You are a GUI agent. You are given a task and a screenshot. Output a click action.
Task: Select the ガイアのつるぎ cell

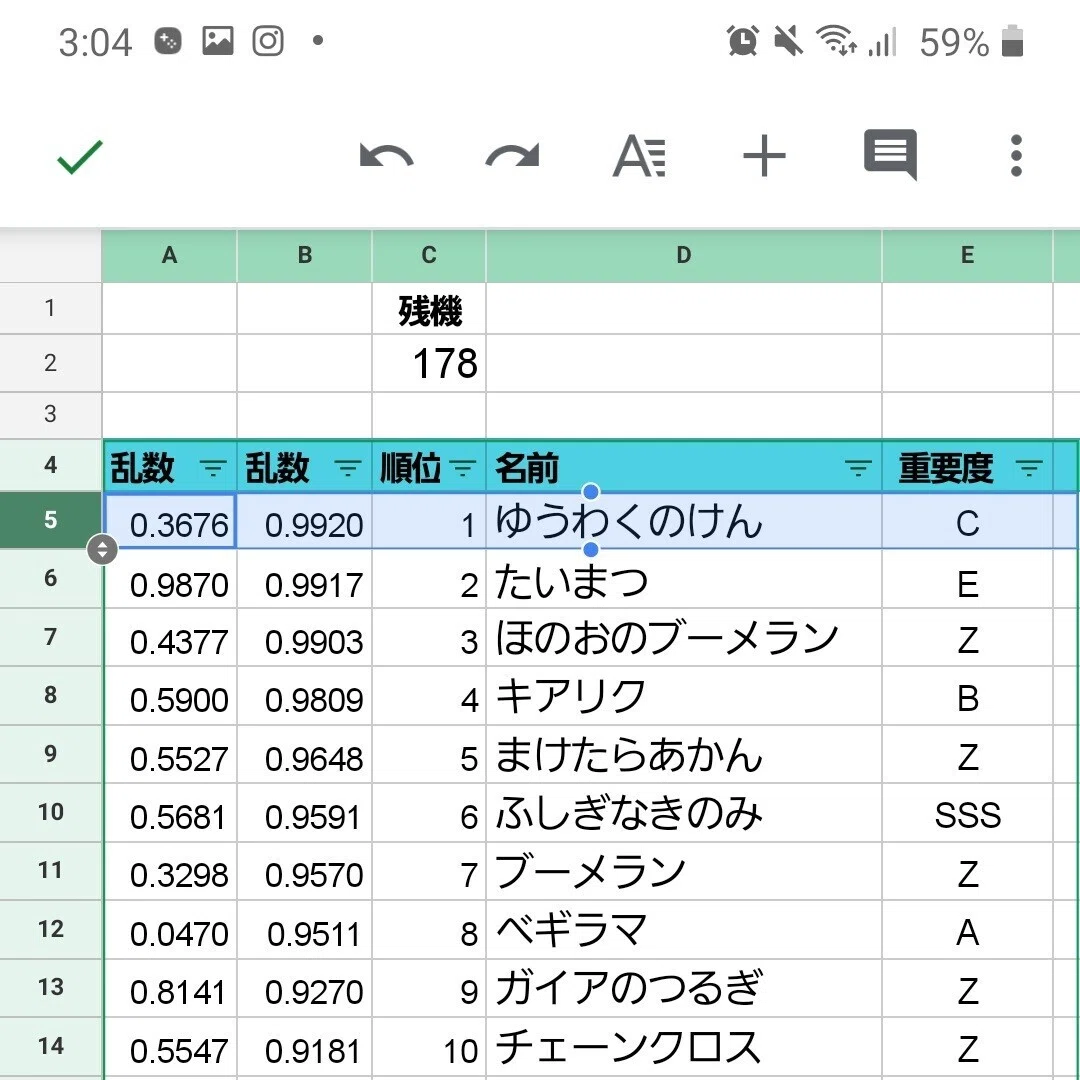[x=683, y=988]
